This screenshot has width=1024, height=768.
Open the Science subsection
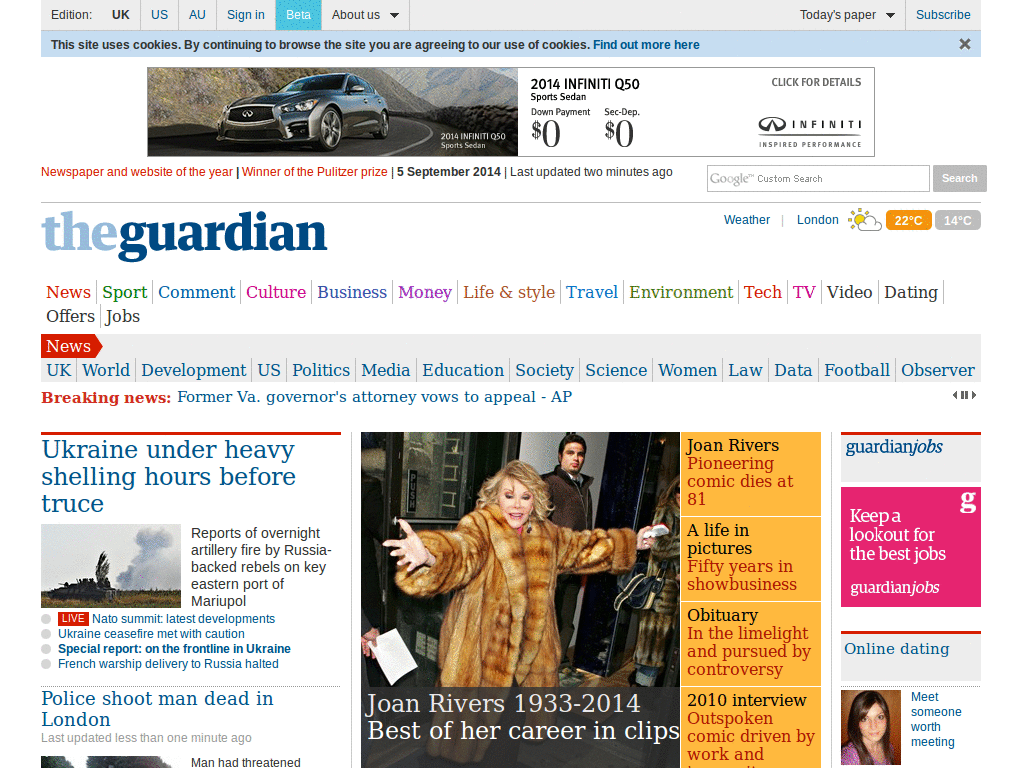tap(616, 370)
